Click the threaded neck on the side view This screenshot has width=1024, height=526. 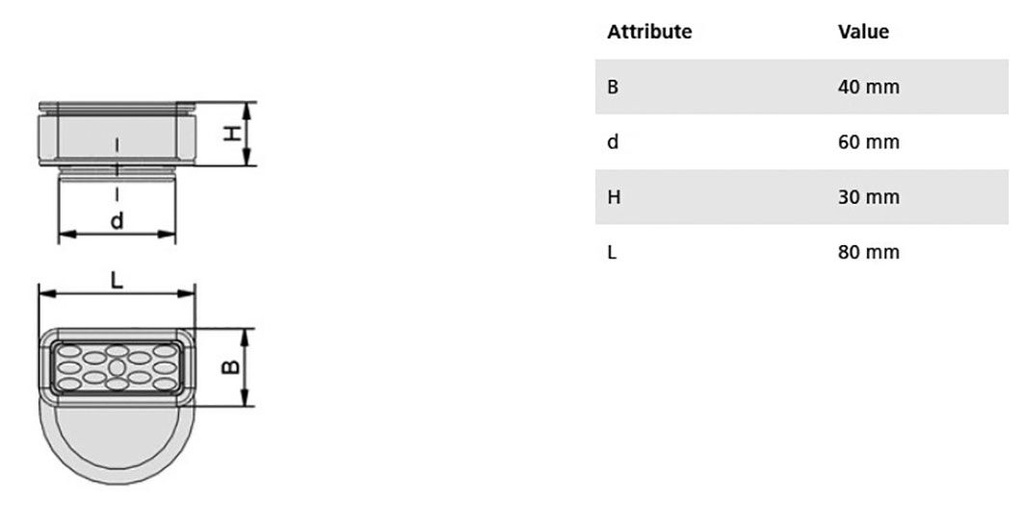[x=116, y=174]
